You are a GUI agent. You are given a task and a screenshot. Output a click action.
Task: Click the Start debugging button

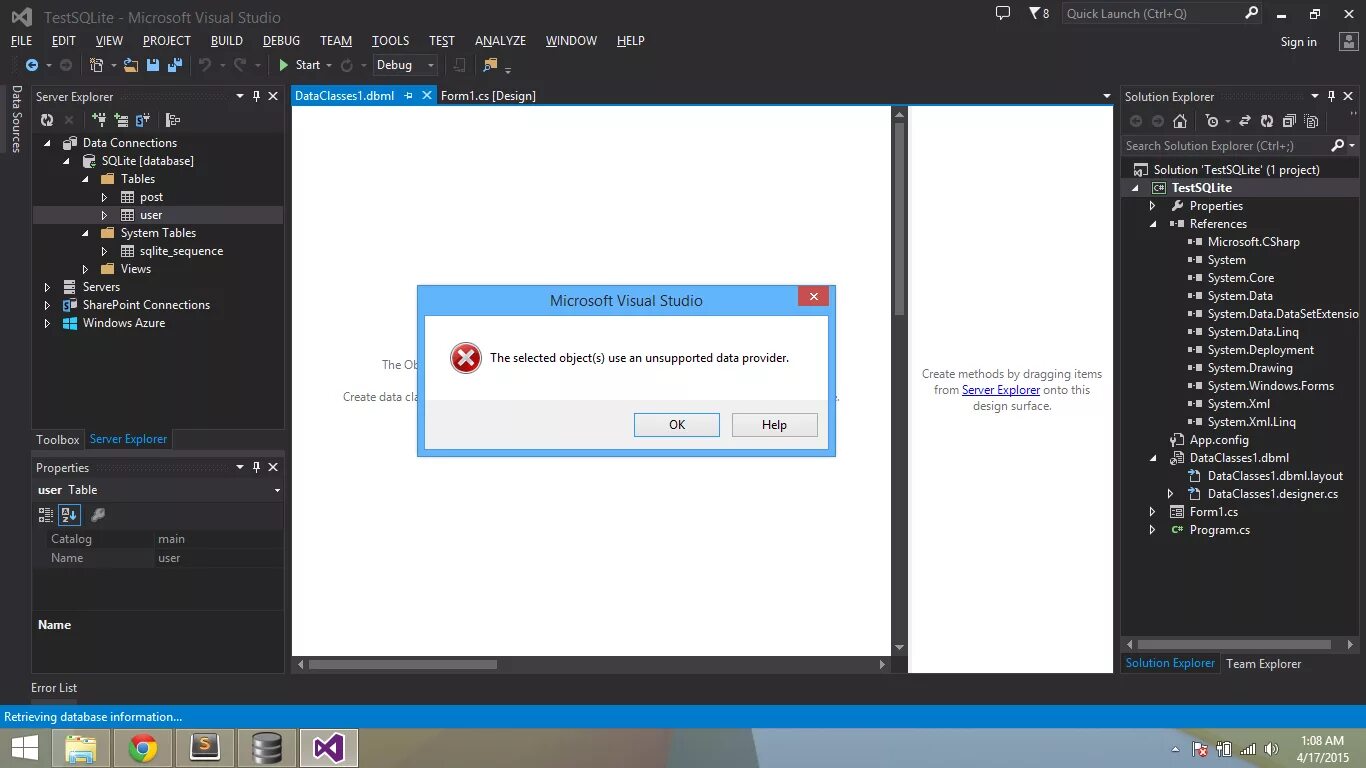pos(299,65)
